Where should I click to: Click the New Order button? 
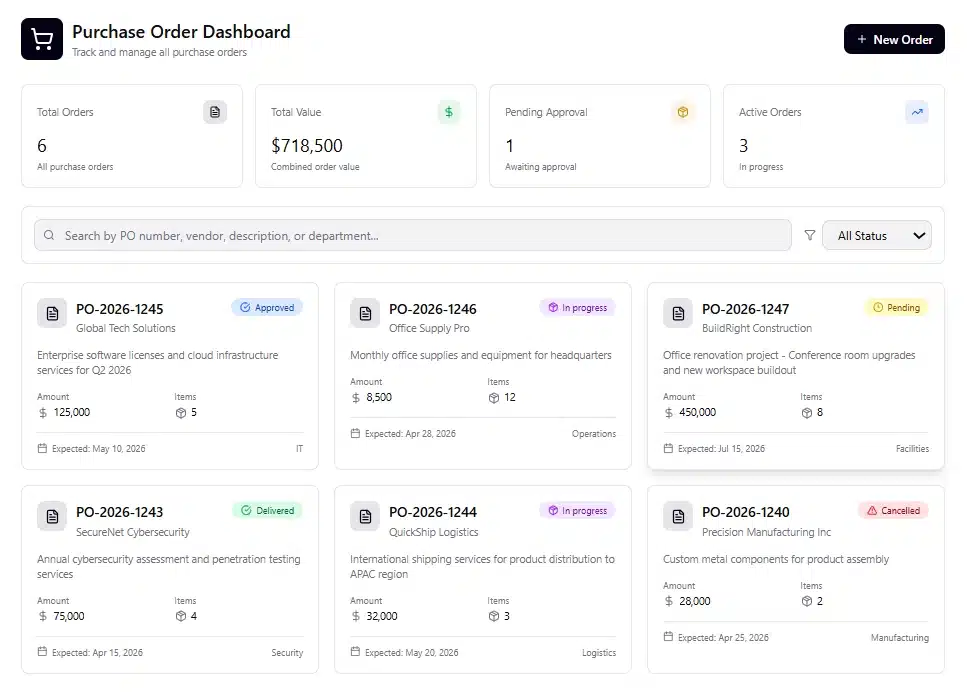pos(894,39)
